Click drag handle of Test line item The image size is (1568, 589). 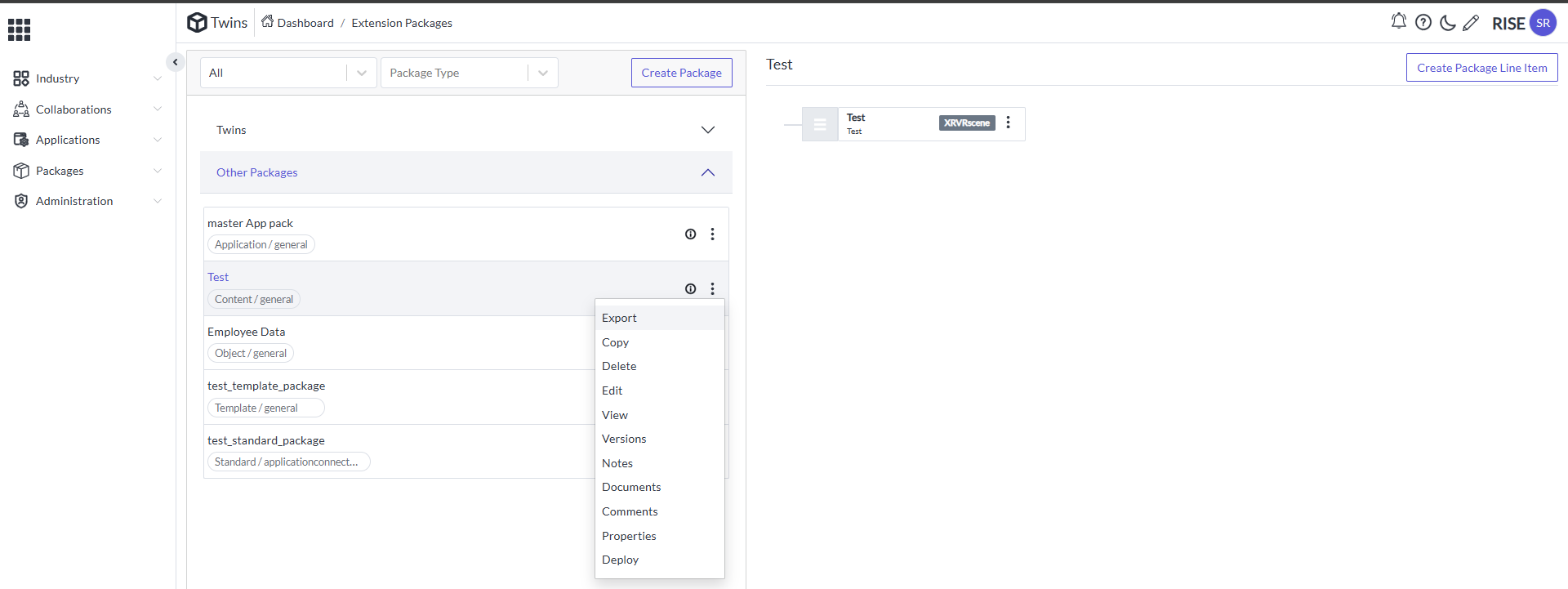(820, 124)
